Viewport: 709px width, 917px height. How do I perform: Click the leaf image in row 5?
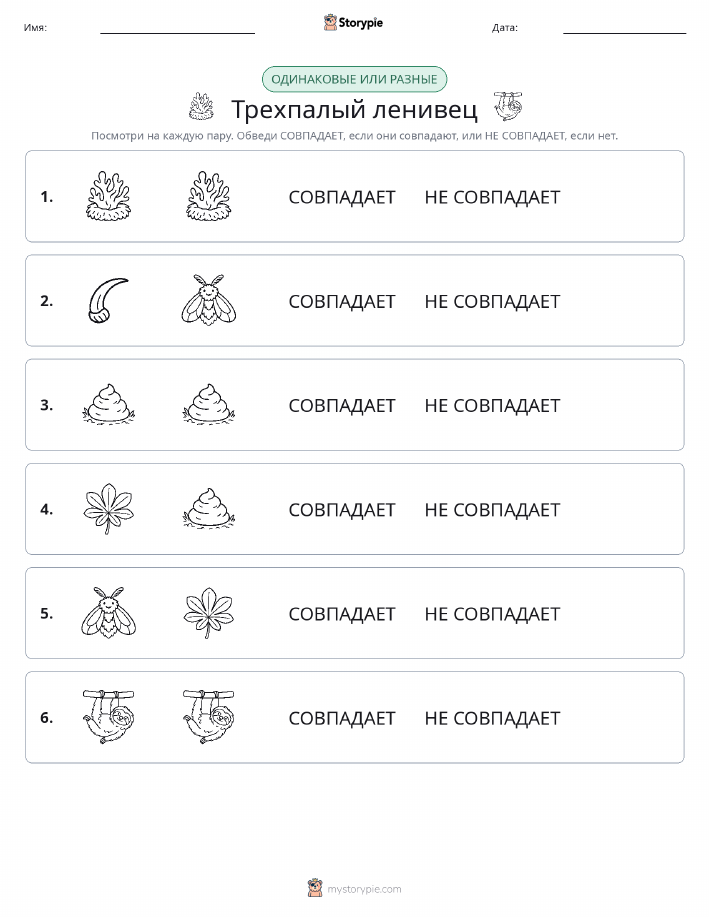pos(209,612)
